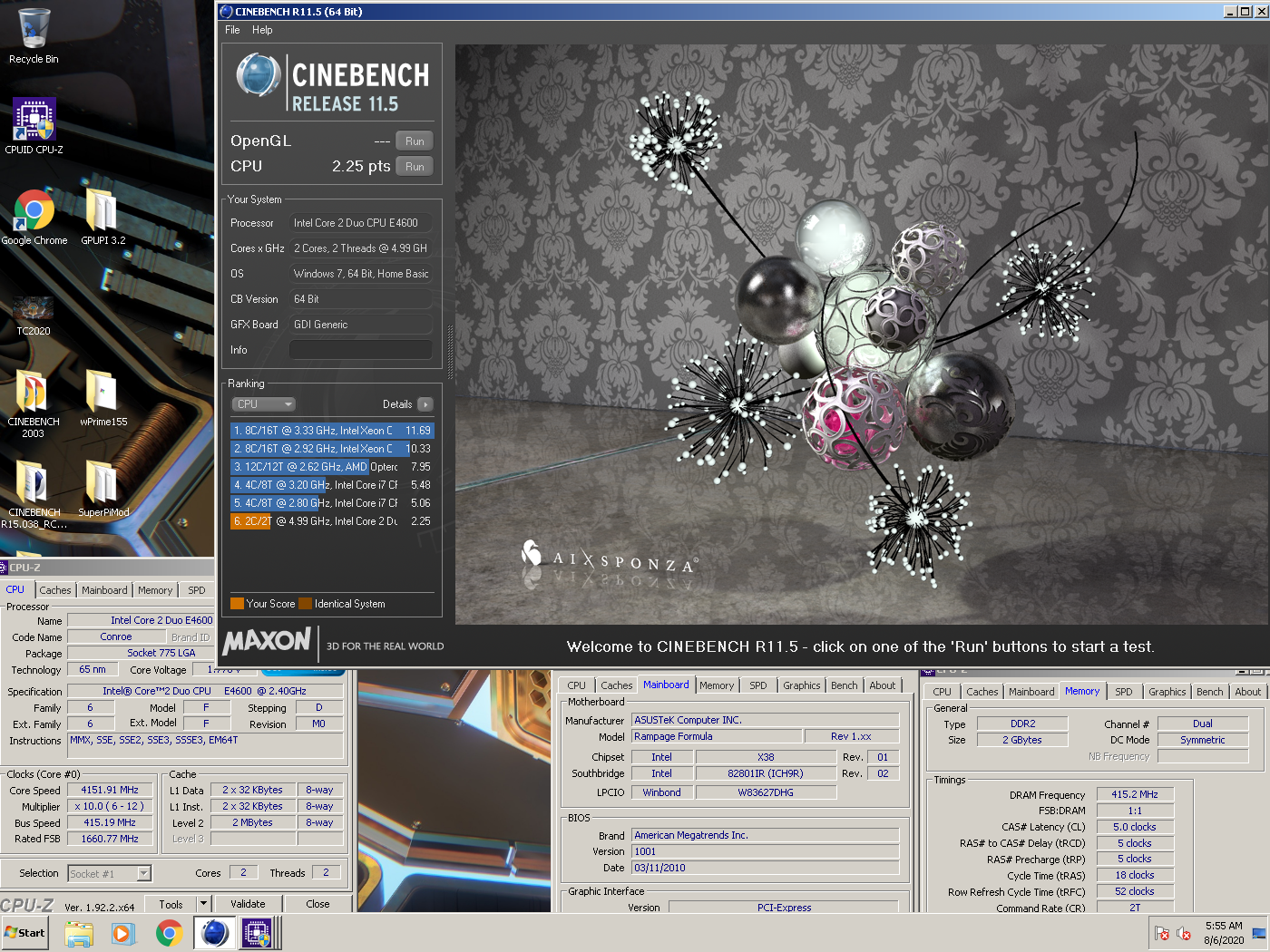Click the system clock in the tray
Viewport: 1270px width, 952px height.
pos(1224,933)
